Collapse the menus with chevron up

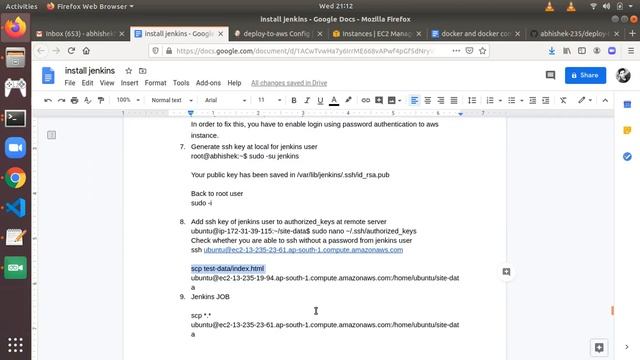[x=605, y=100]
